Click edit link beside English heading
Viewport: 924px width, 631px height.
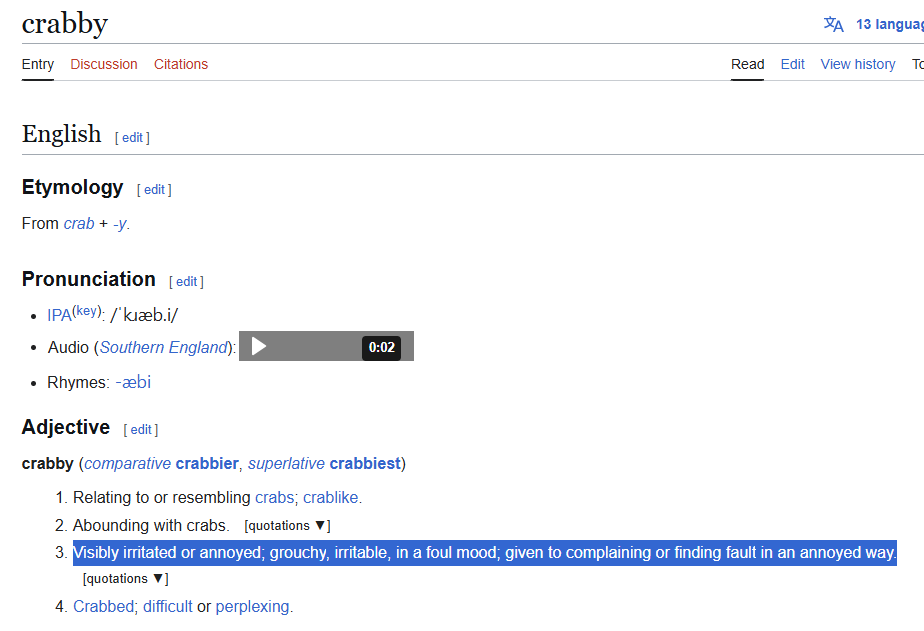point(133,137)
